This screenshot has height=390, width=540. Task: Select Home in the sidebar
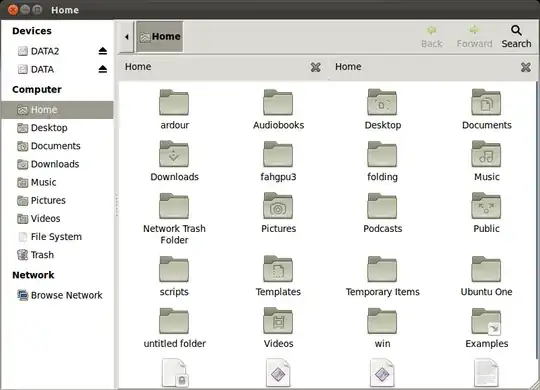tap(57, 110)
